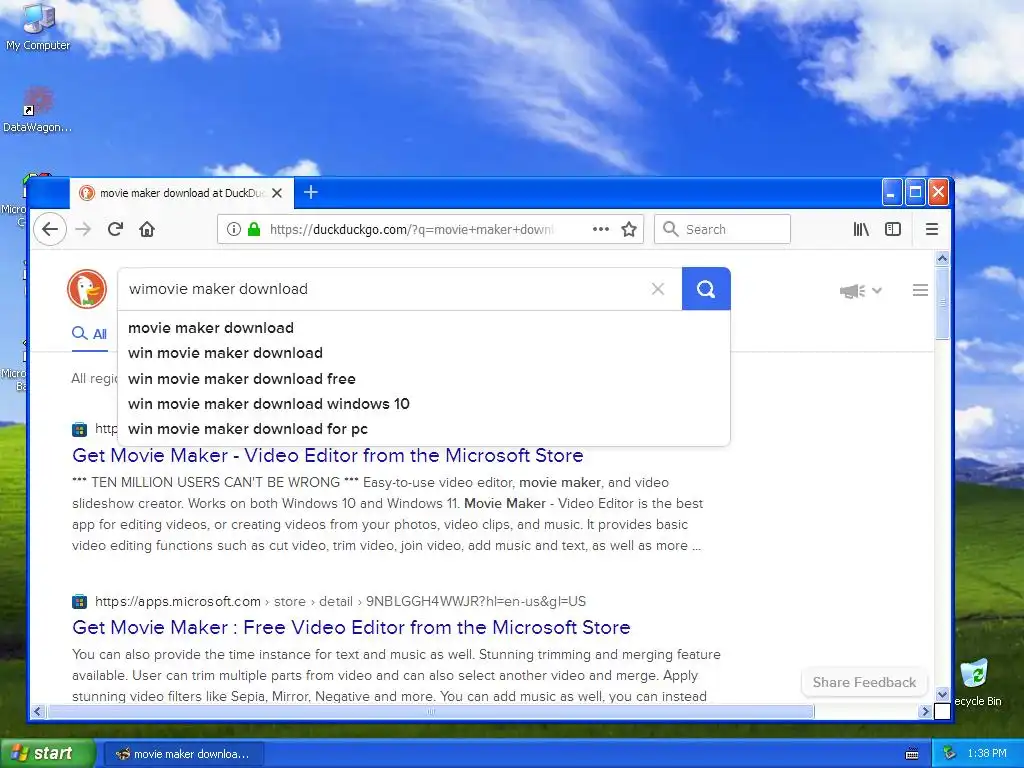Image resolution: width=1024 pixels, height=768 pixels.
Task: Open the Firefox hamburger menu
Action: [932, 229]
